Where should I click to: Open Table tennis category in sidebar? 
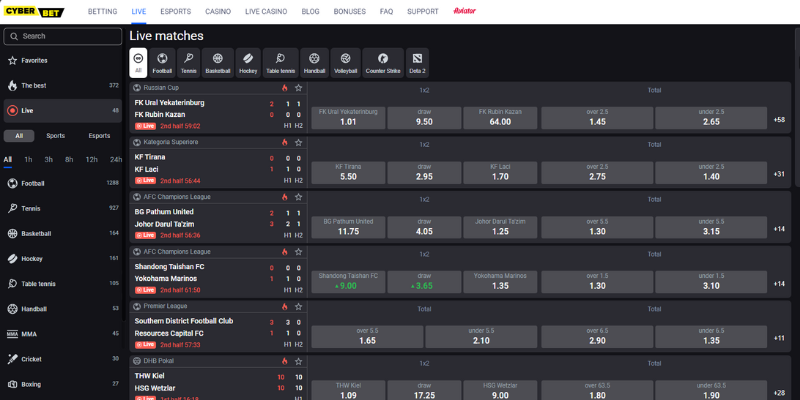[63, 284]
